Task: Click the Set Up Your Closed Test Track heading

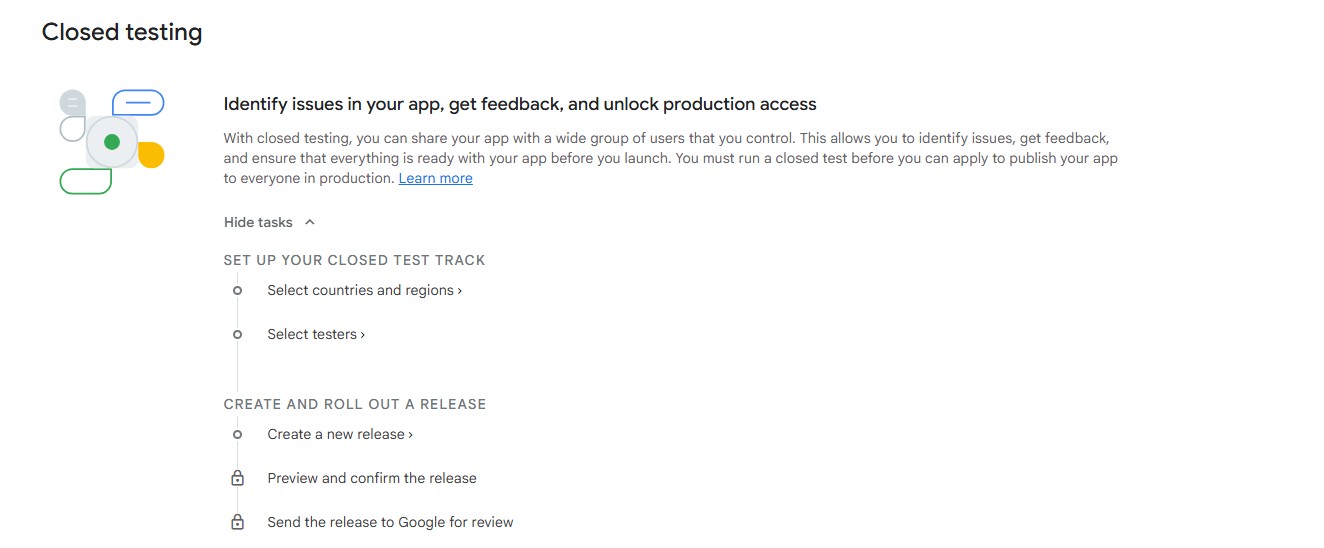Action: 354,260
